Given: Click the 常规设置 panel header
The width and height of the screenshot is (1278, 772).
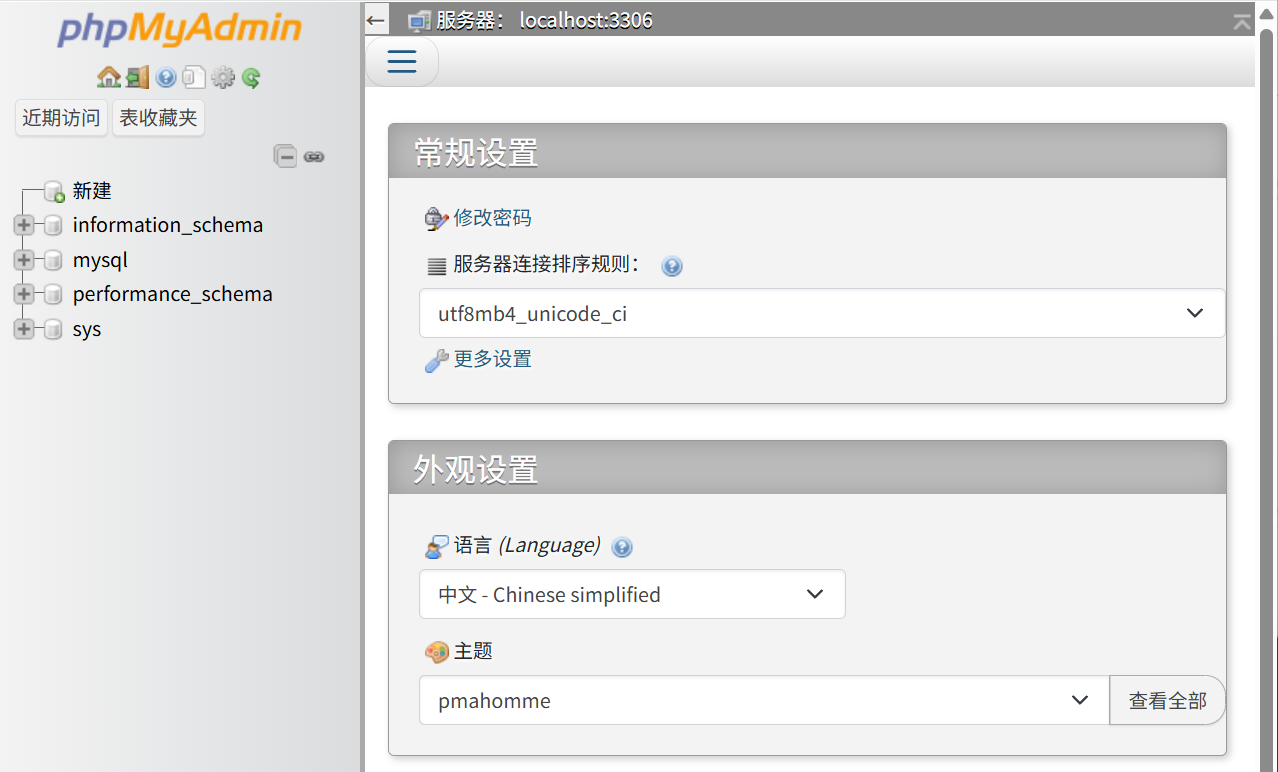Looking at the screenshot, I should (x=807, y=152).
